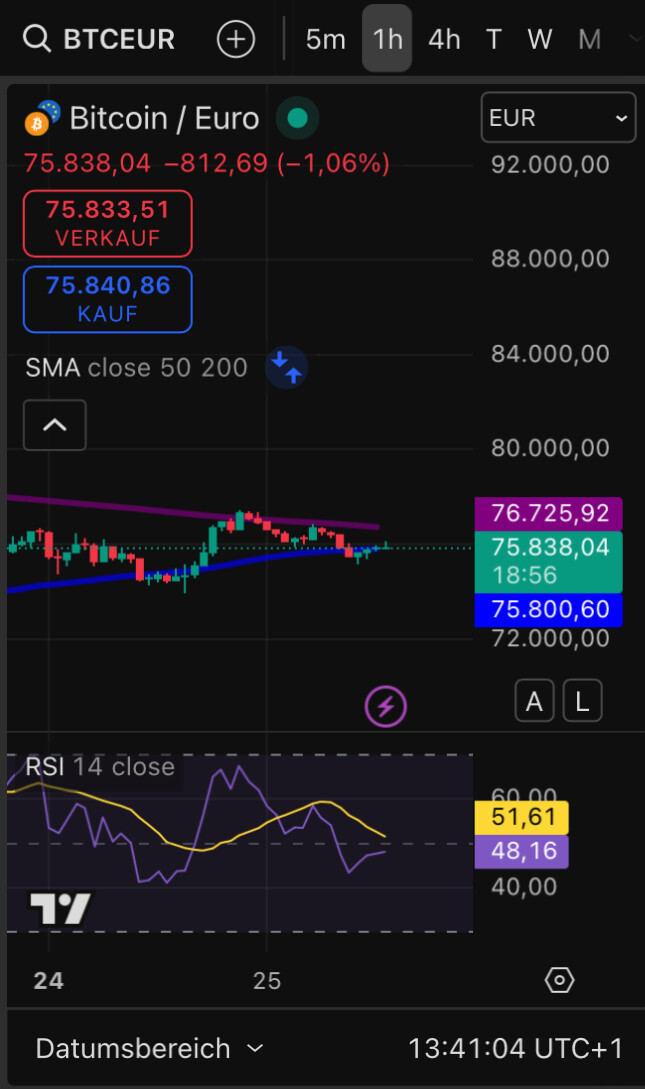Click the purple 76.725,92 SMA price label

[549, 514]
